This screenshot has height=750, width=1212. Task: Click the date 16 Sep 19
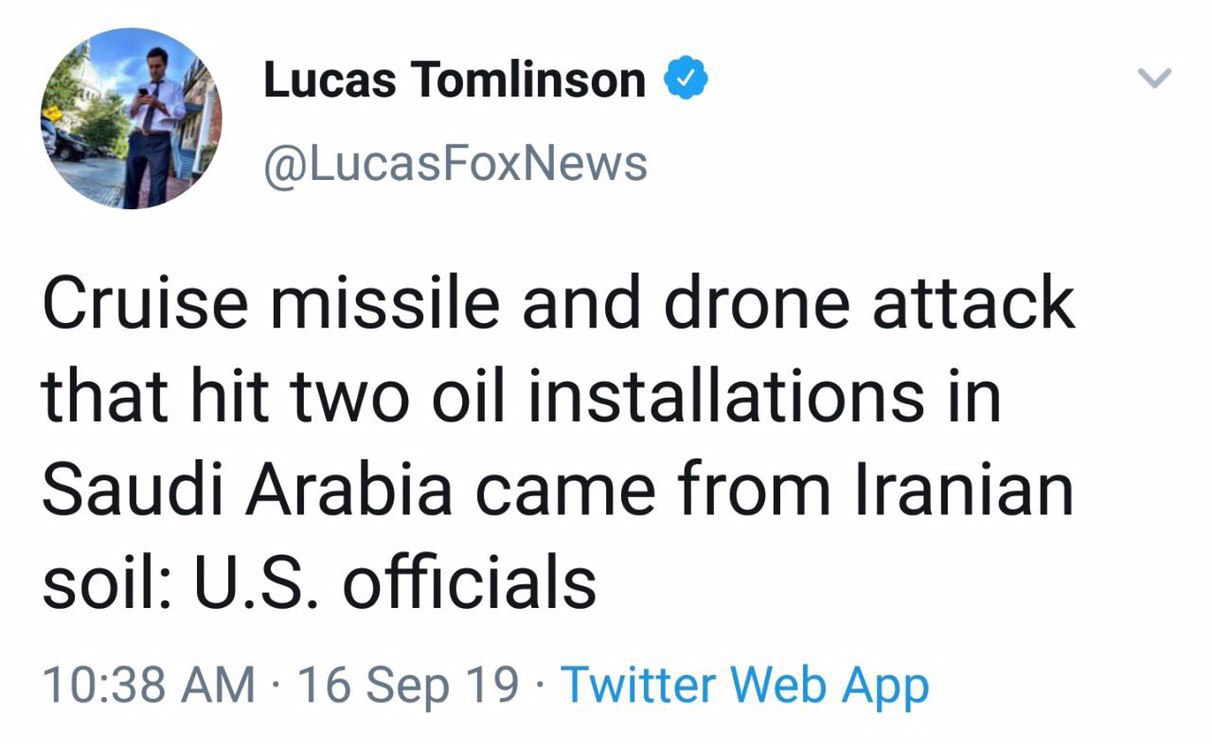coord(409,686)
